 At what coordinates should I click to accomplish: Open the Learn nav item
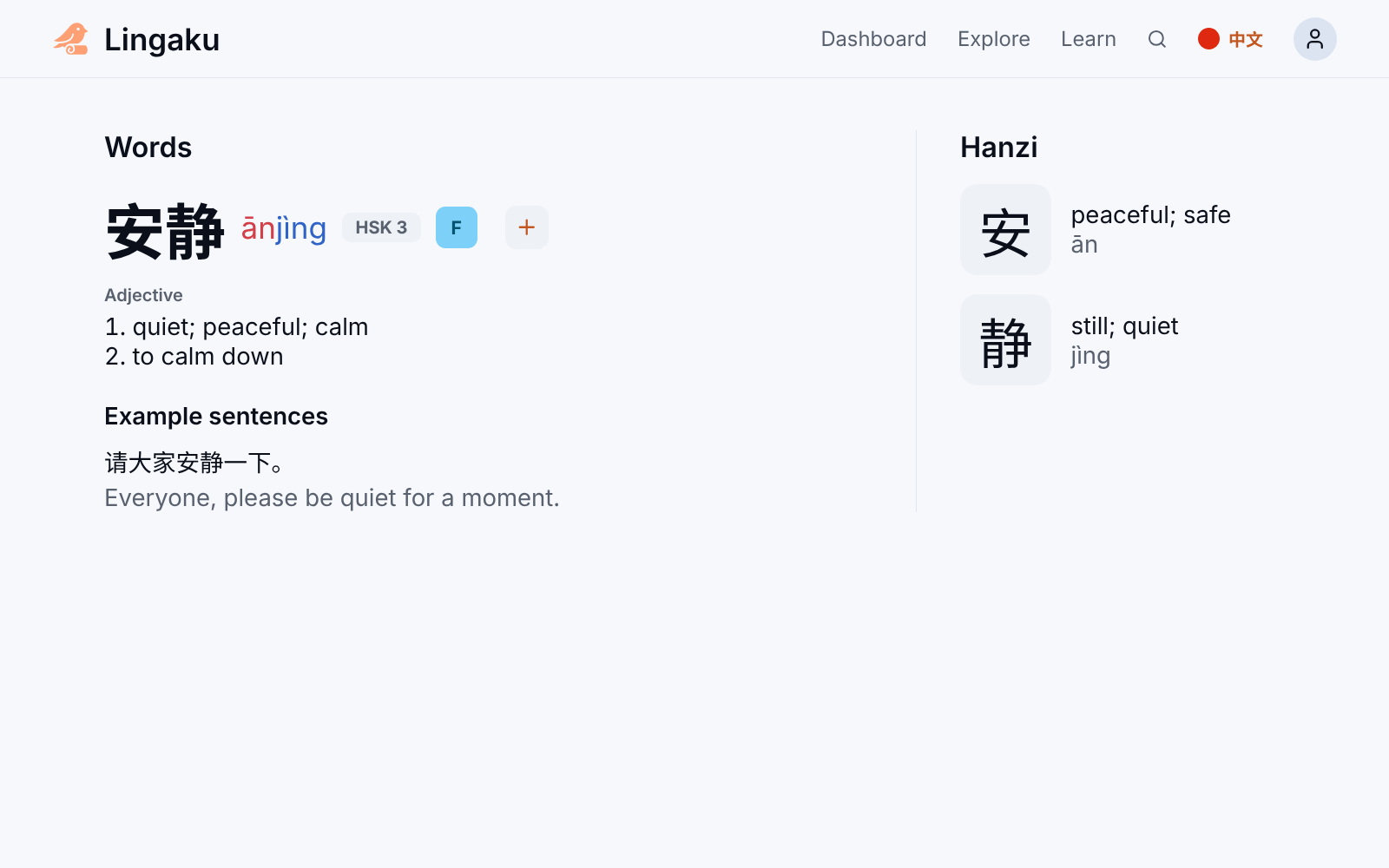(1088, 39)
